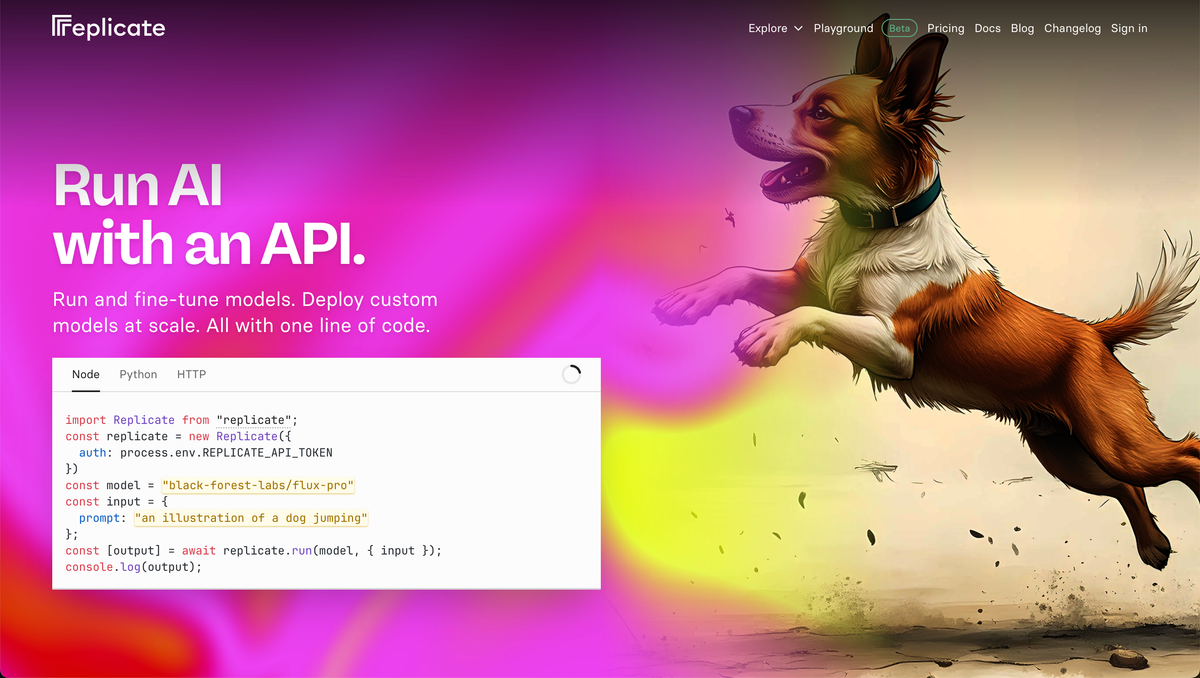Click Sign in

(x=1129, y=28)
